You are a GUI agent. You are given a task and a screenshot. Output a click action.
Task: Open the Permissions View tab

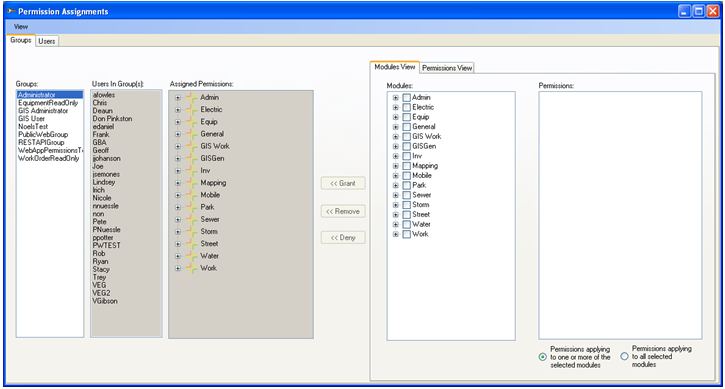pyautogui.click(x=447, y=68)
